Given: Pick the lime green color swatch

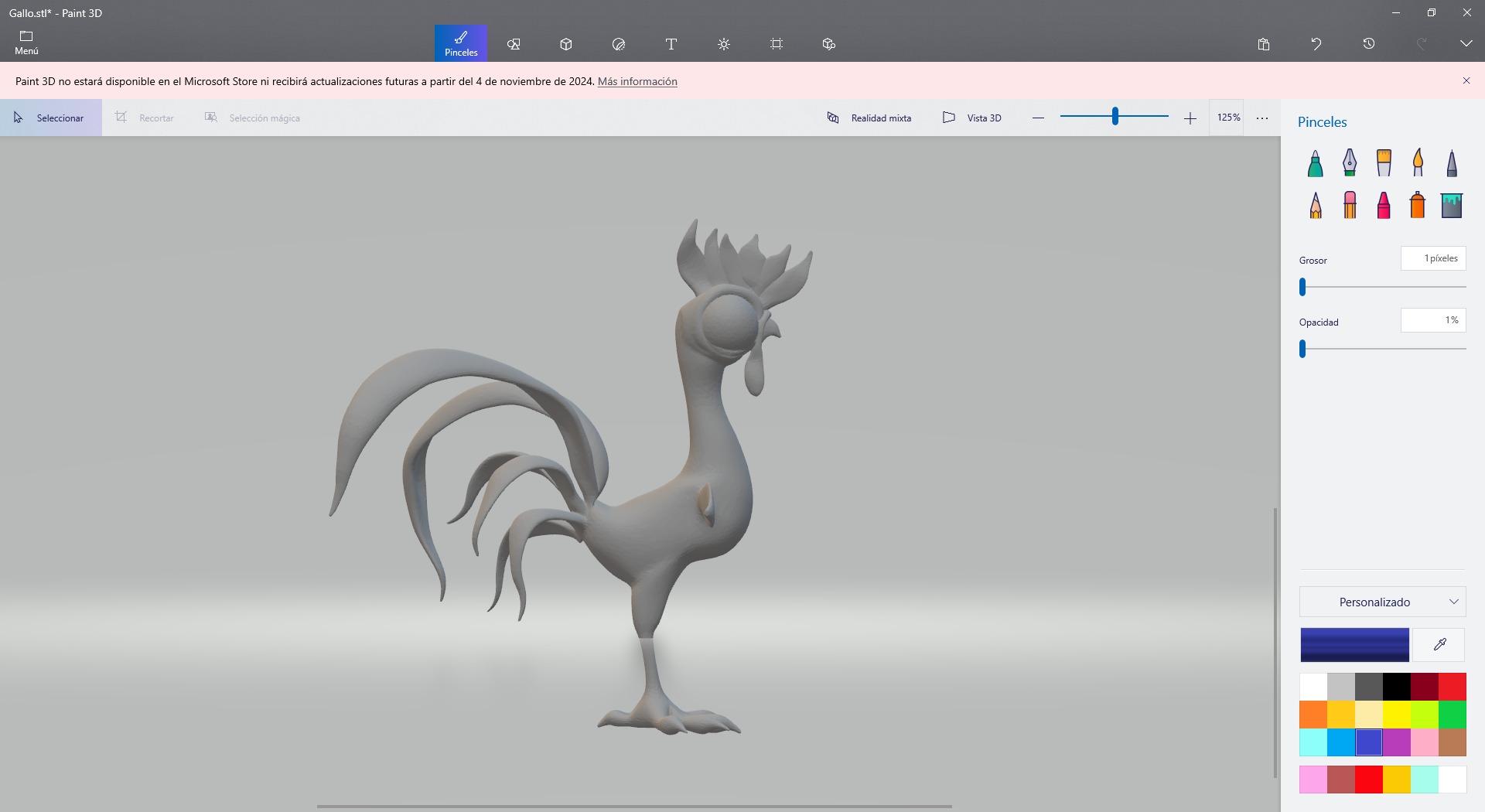Looking at the screenshot, I should tap(1425, 715).
